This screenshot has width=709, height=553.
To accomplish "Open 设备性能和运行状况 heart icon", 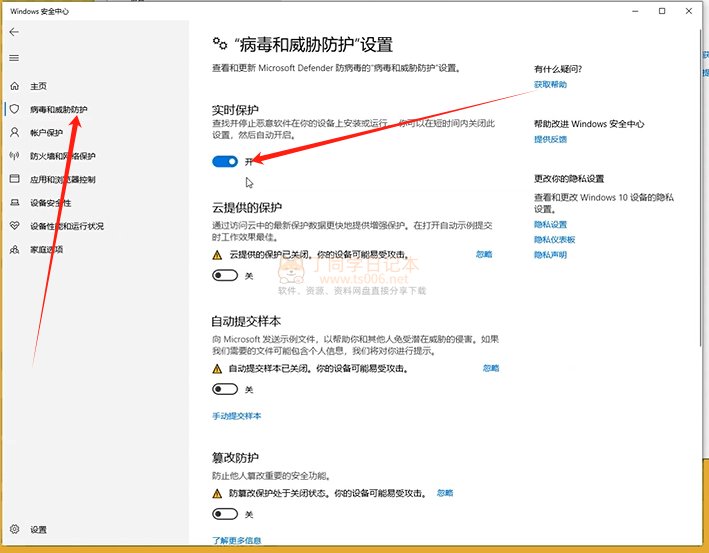I will pos(14,226).
